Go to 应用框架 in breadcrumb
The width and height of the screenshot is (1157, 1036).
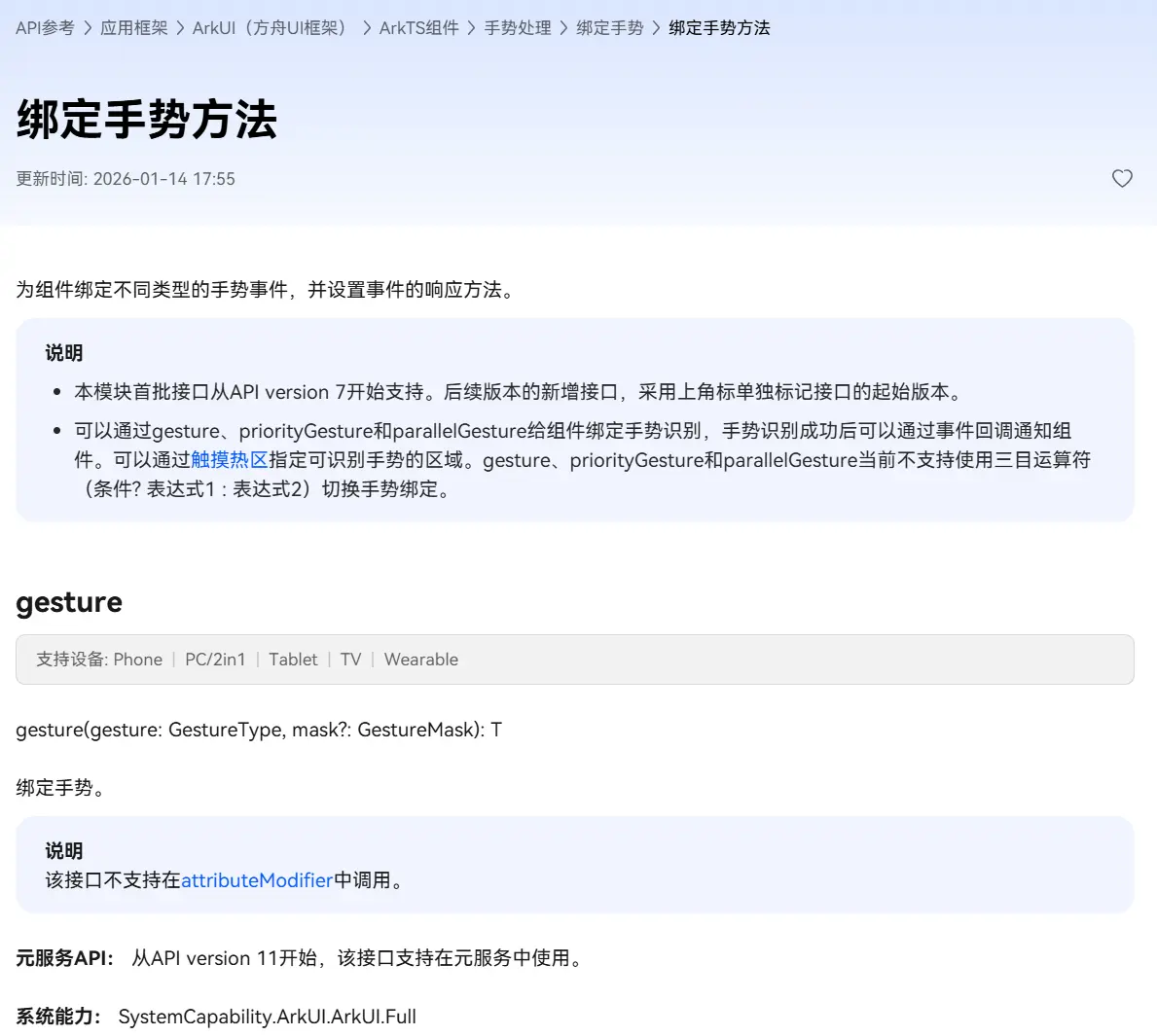[134, 28]
